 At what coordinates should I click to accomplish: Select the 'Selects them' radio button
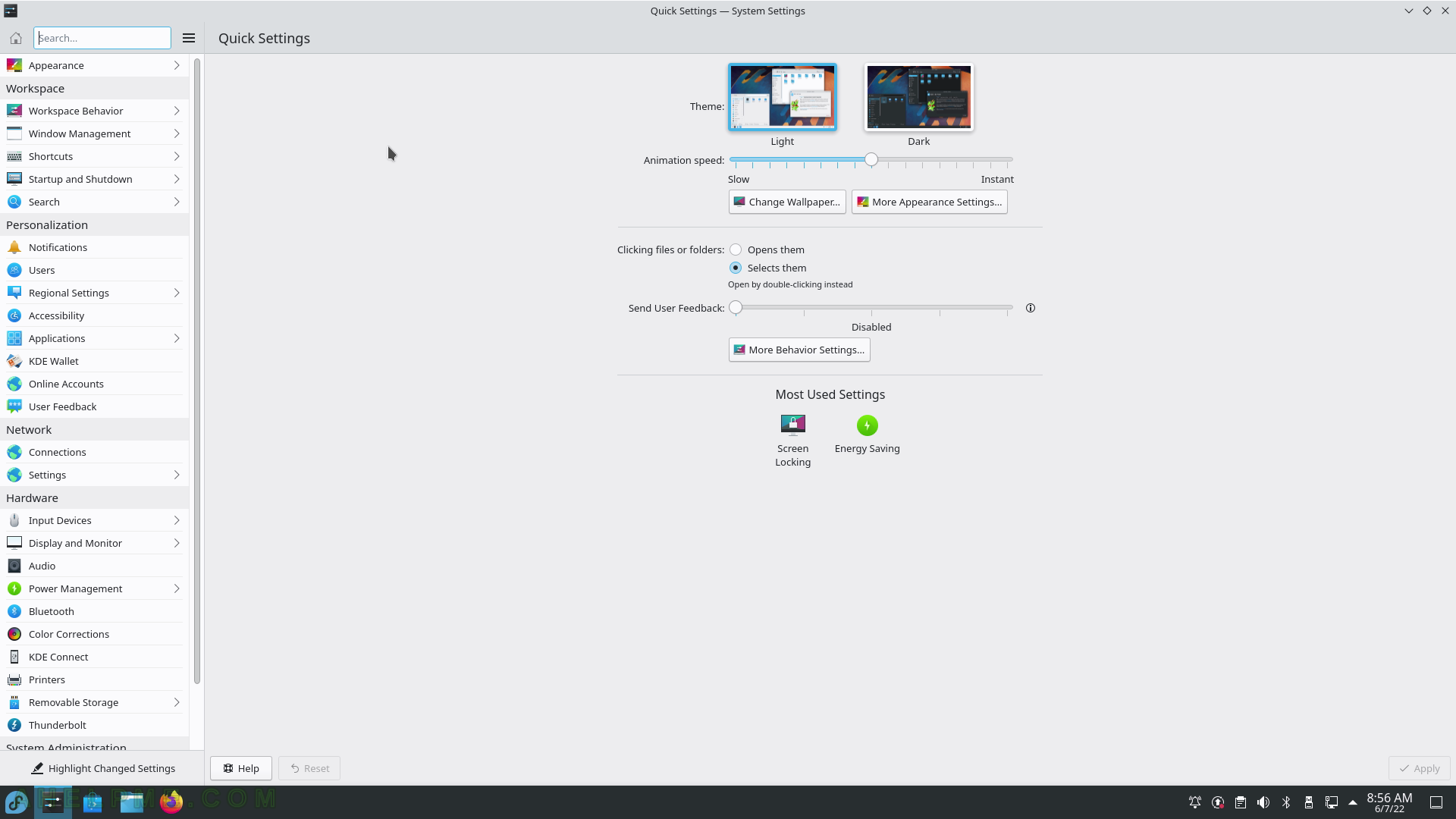pos(736,268)
